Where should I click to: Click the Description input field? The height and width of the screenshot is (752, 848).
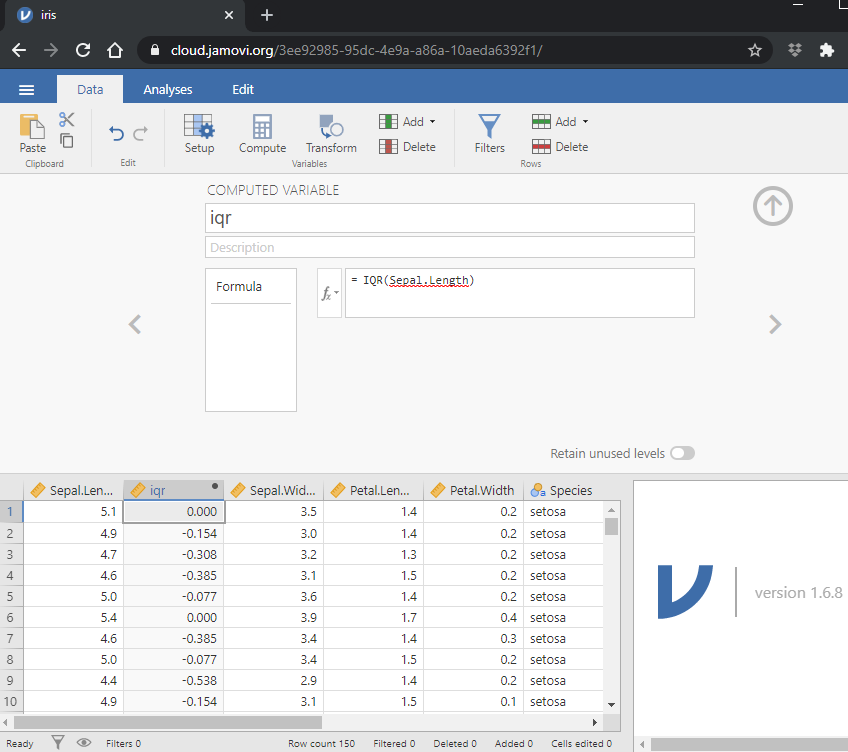449,247
